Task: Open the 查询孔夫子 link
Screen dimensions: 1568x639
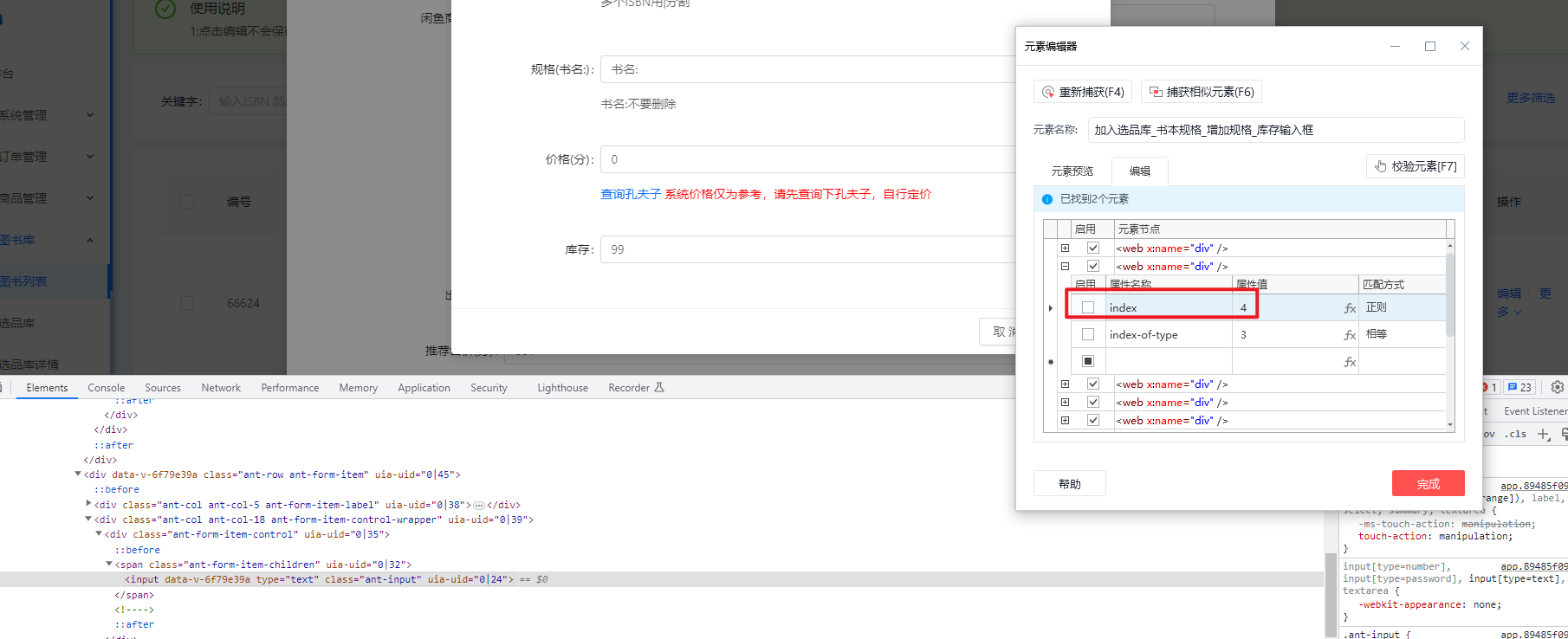Action: pyautogui.click(x=631, y=194)
